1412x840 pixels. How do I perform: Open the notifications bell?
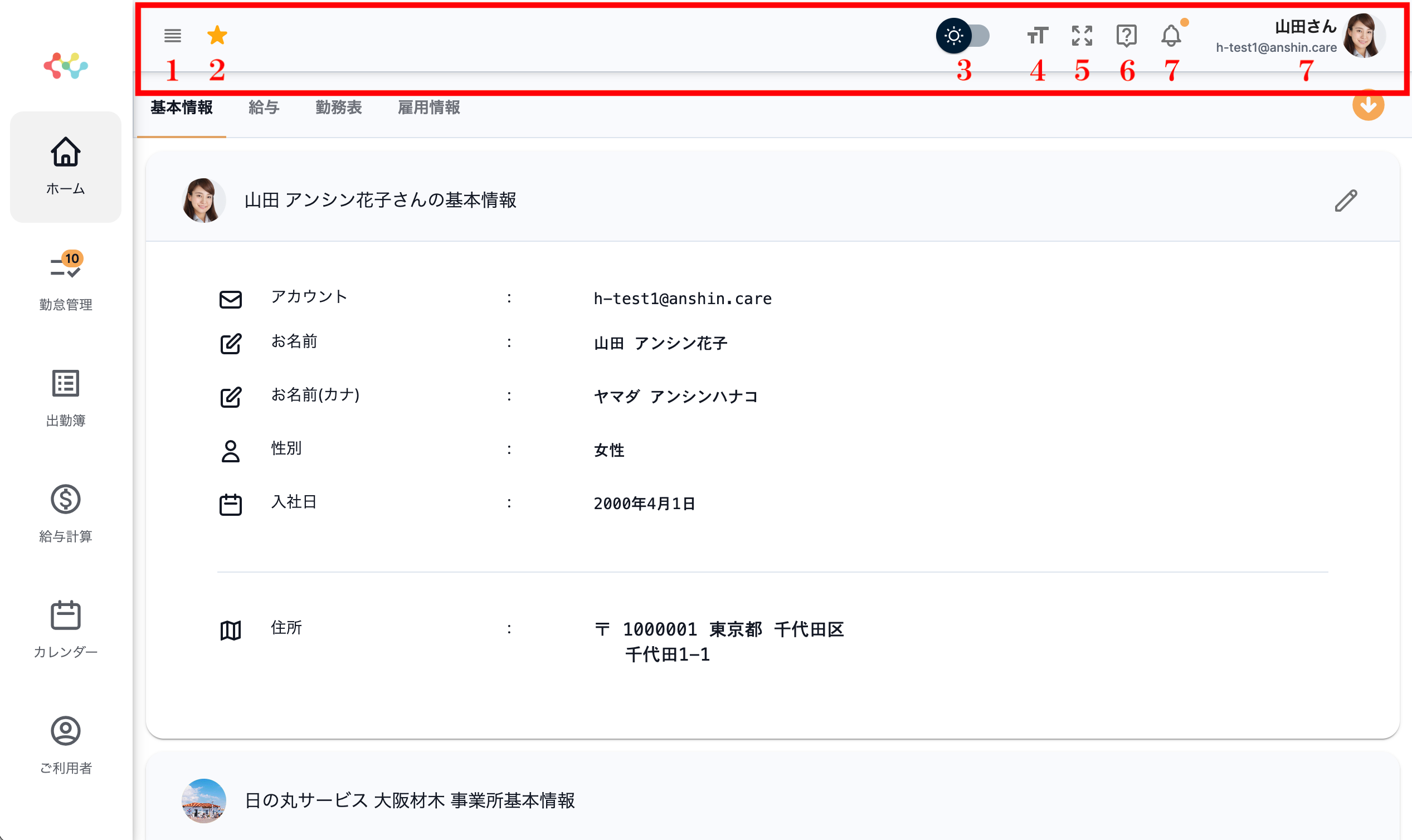[x=1171, y=36]
